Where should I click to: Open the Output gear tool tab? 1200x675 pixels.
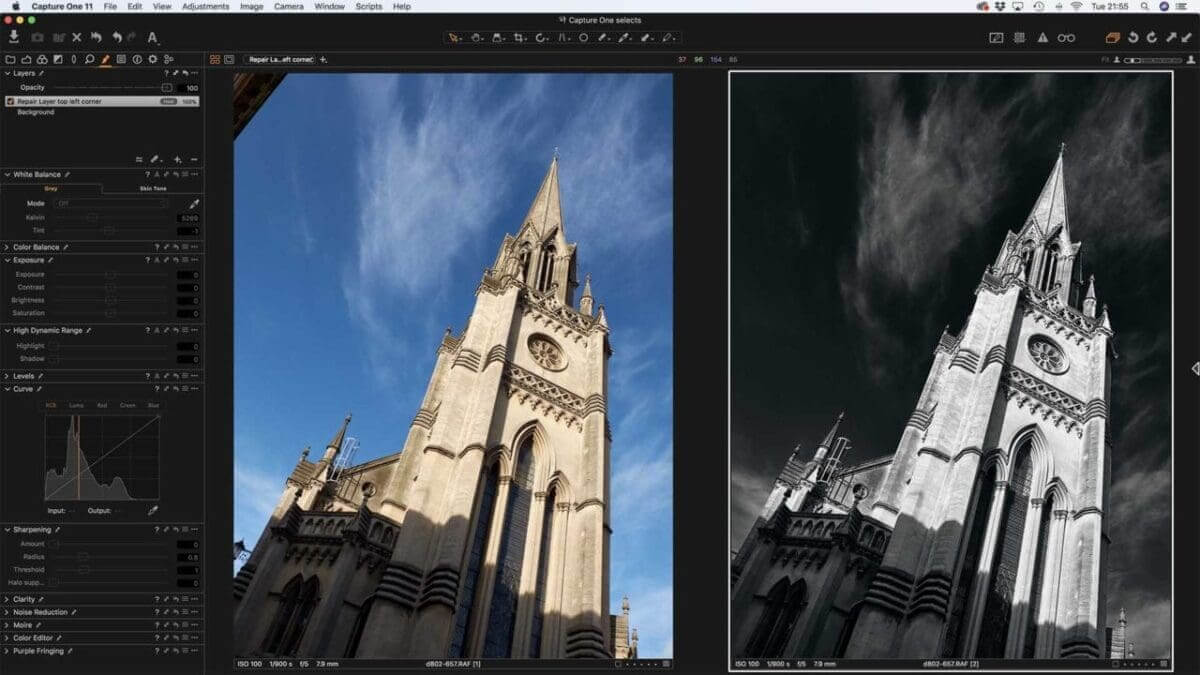pos(152,59)
